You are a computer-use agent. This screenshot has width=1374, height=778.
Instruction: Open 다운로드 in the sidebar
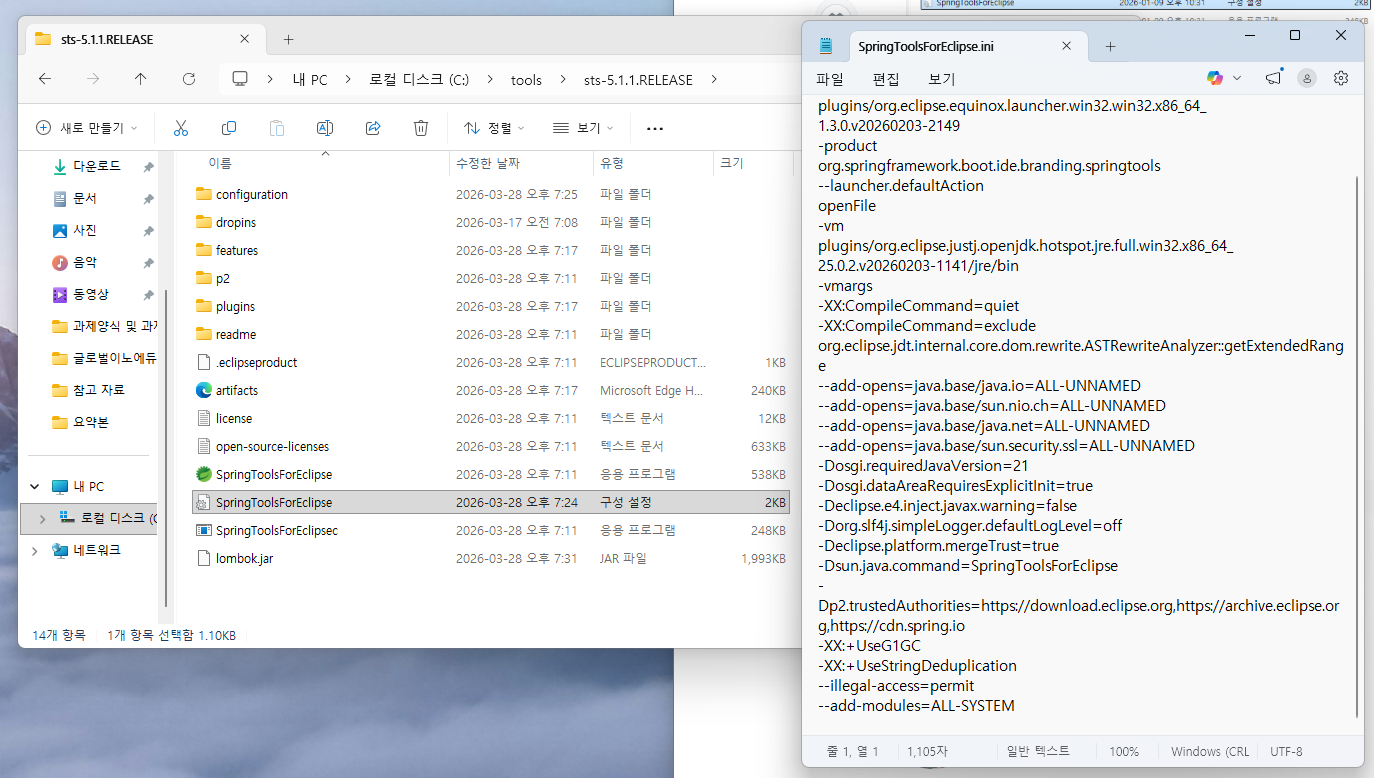pyautogui.click(x=96, y=166)
